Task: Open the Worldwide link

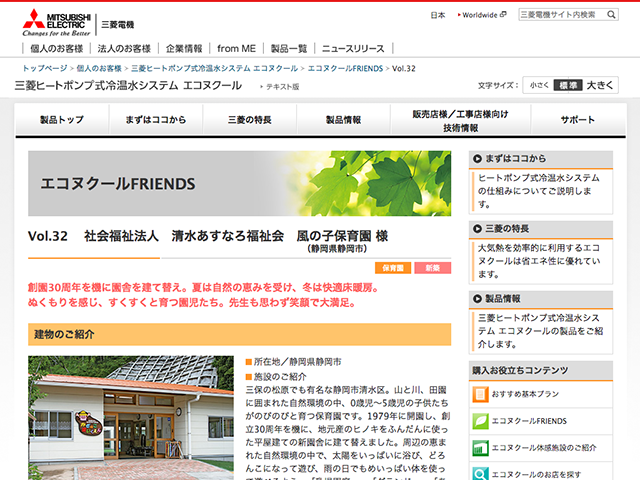Action: coord(484,15)
